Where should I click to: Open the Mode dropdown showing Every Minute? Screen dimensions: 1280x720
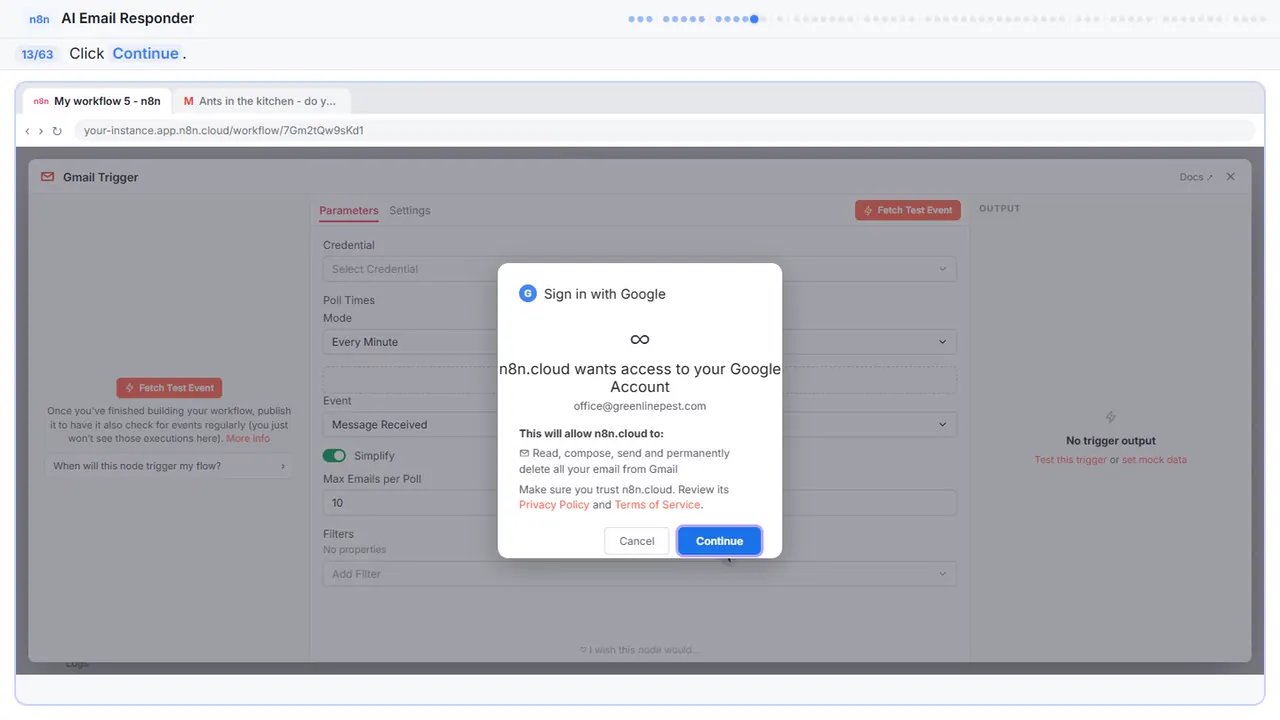click(639, 342)
